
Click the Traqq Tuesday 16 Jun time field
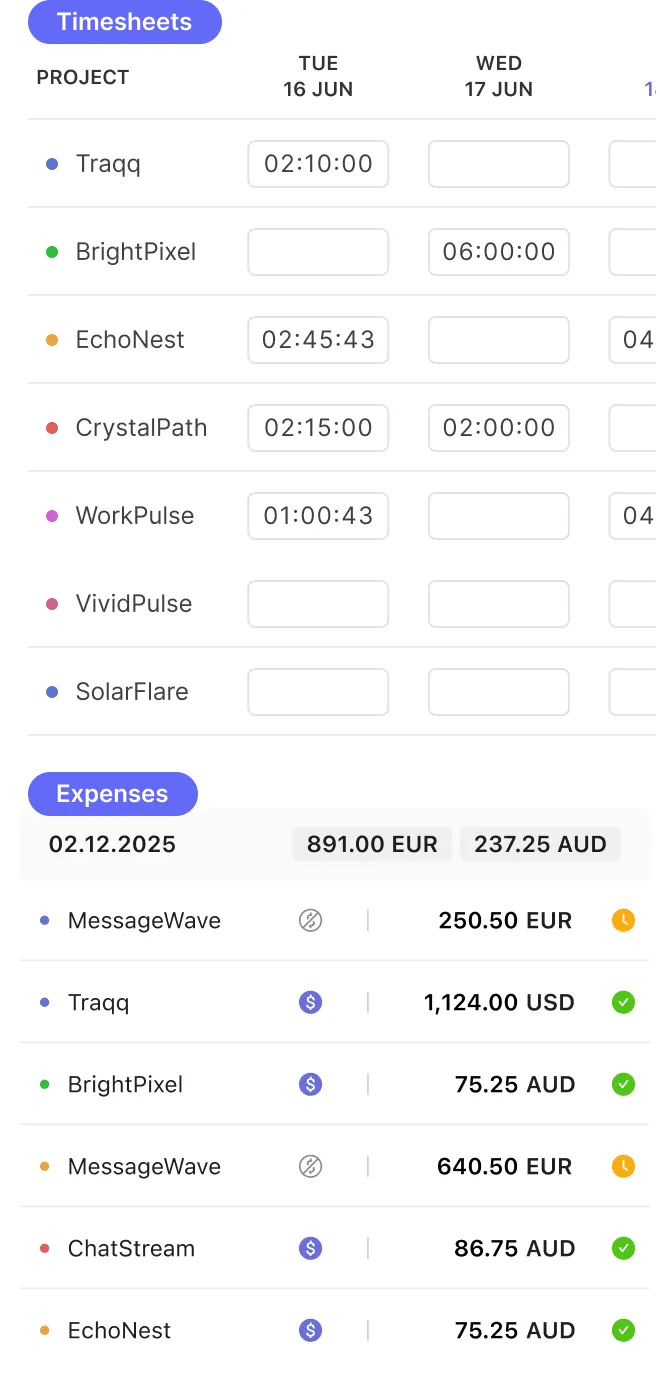318,164
